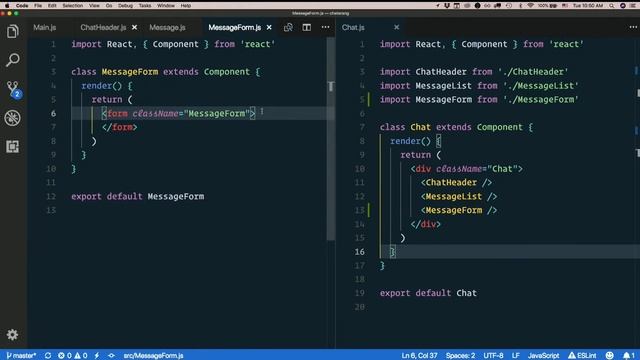Click the MessageForm.js editor scrollbar
Viewport: 640px width, 360px height.
click(x=331, y=139)
